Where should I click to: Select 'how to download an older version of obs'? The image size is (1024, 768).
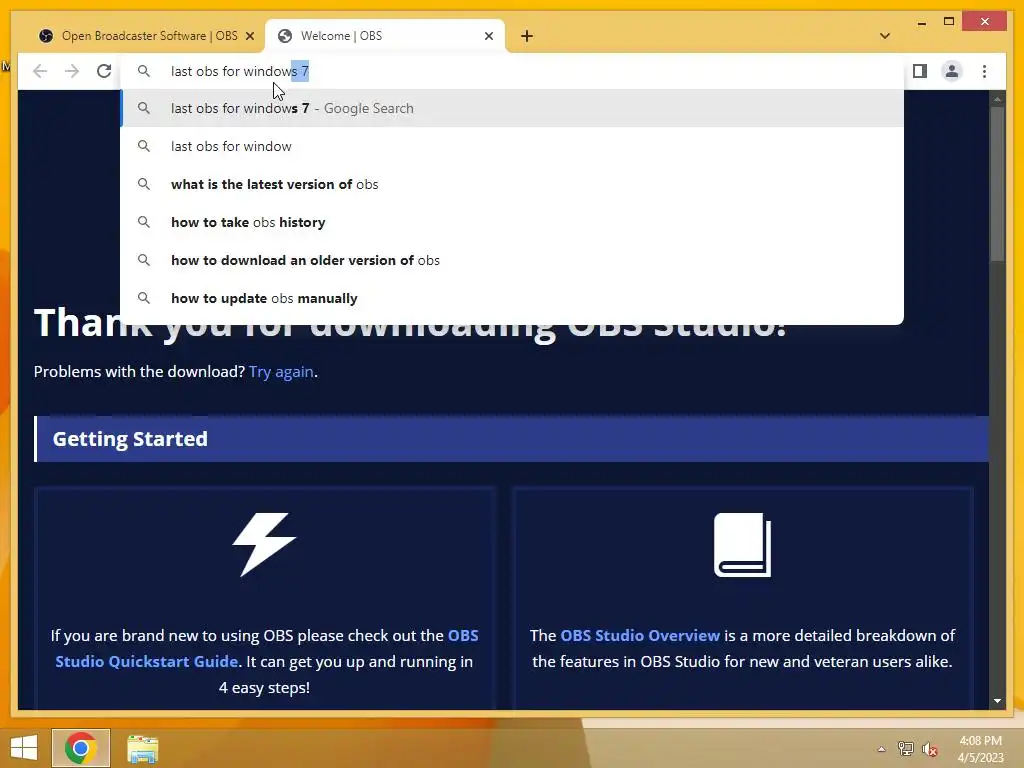coord(512,260)
